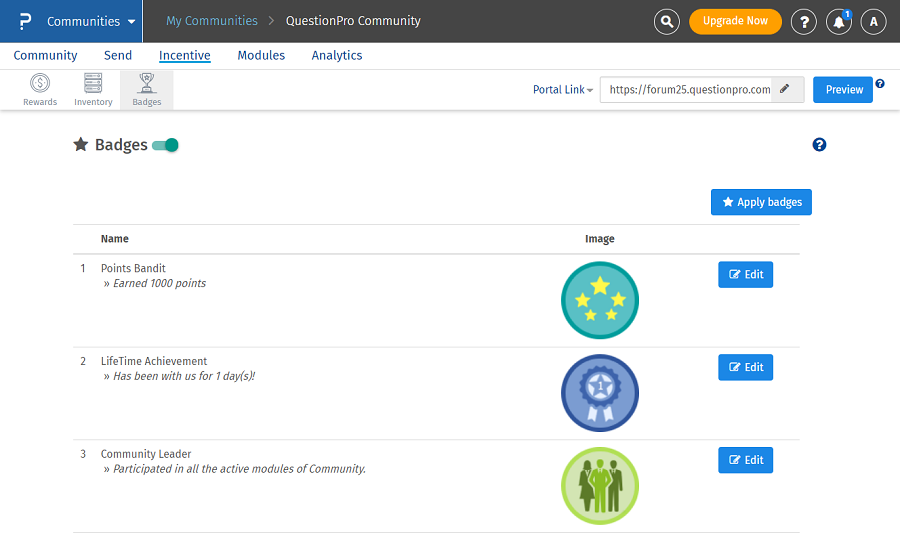Click the My Communities breadcrumb link
This screenshot has width=900, height=535.
tap(211, 21)
